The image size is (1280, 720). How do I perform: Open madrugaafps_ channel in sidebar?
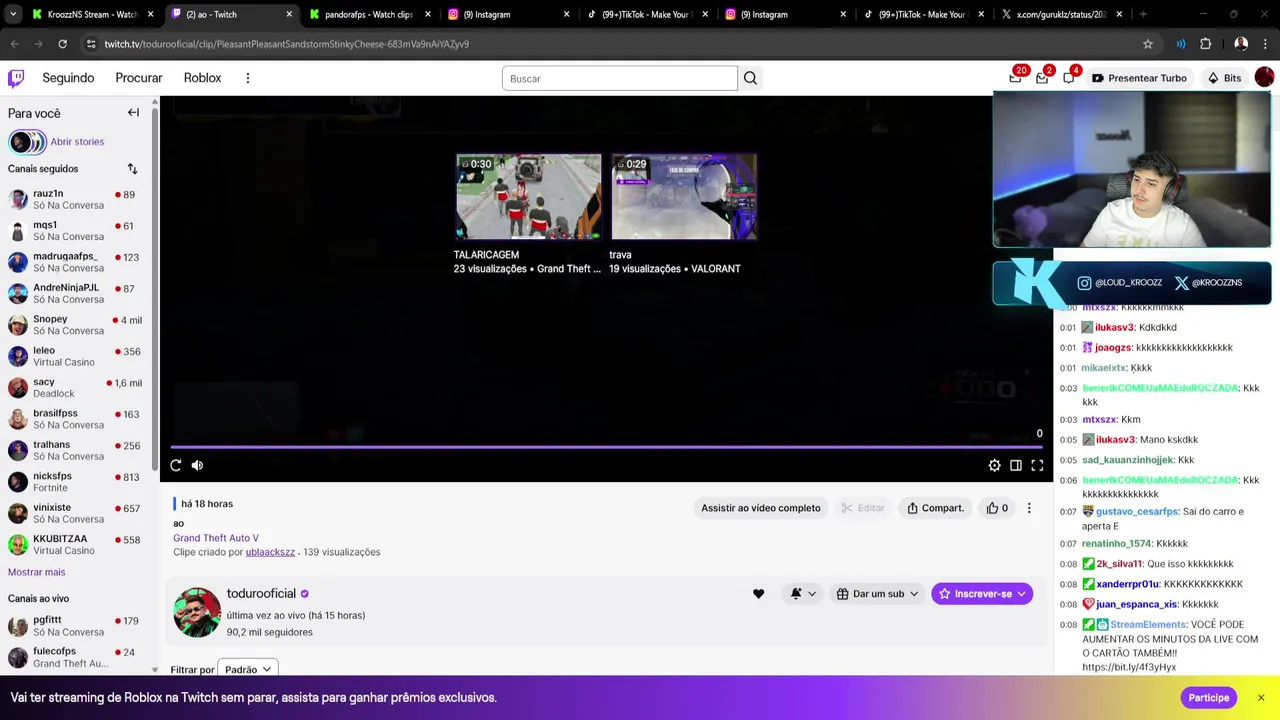(x=77, y=262)
